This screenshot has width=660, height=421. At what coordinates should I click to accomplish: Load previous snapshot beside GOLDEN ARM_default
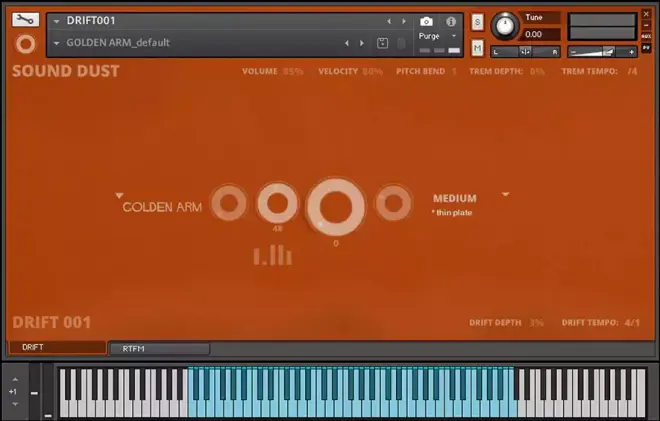[347, 43]
